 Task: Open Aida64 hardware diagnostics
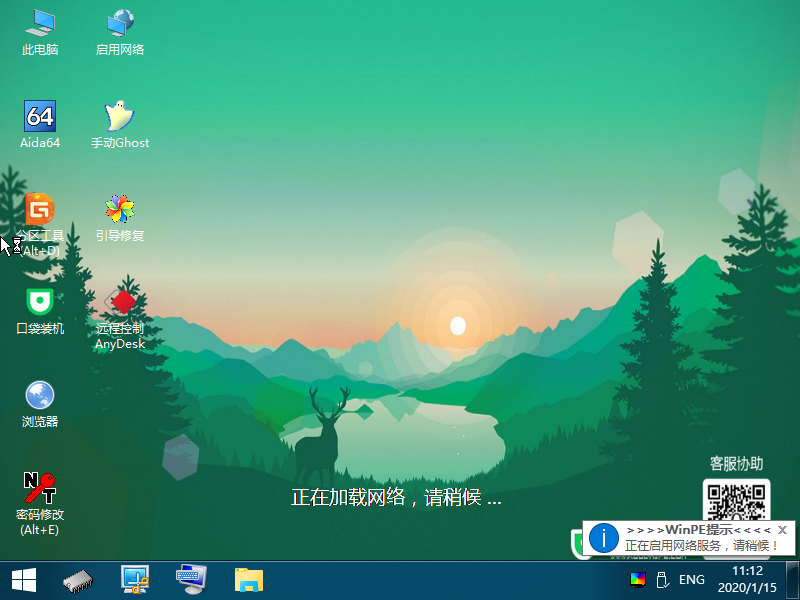(38, 115)
